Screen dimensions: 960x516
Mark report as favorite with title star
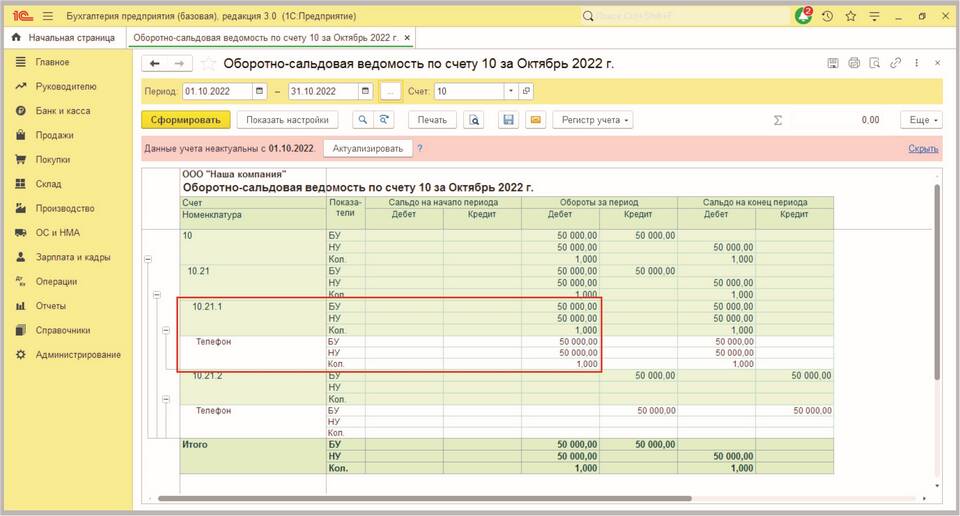pyautogui.click(x=208, y=63)
